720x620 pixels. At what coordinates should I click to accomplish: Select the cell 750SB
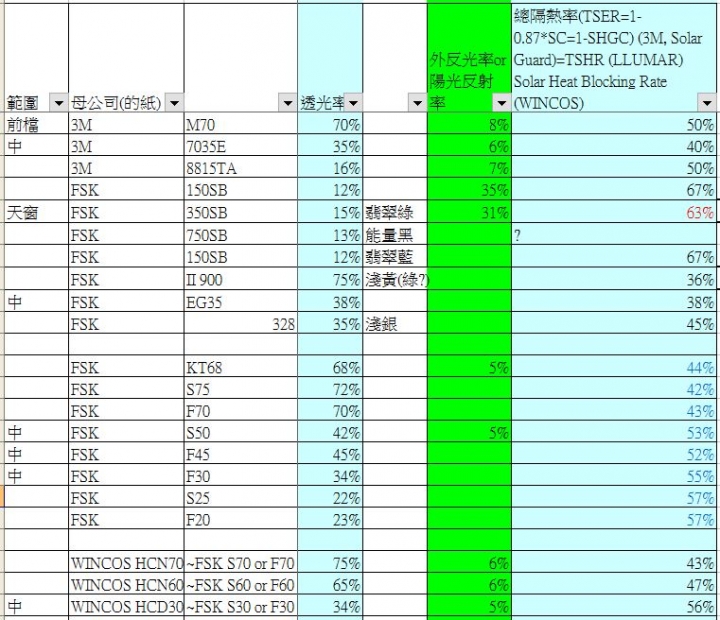click(x=241, y=234)
